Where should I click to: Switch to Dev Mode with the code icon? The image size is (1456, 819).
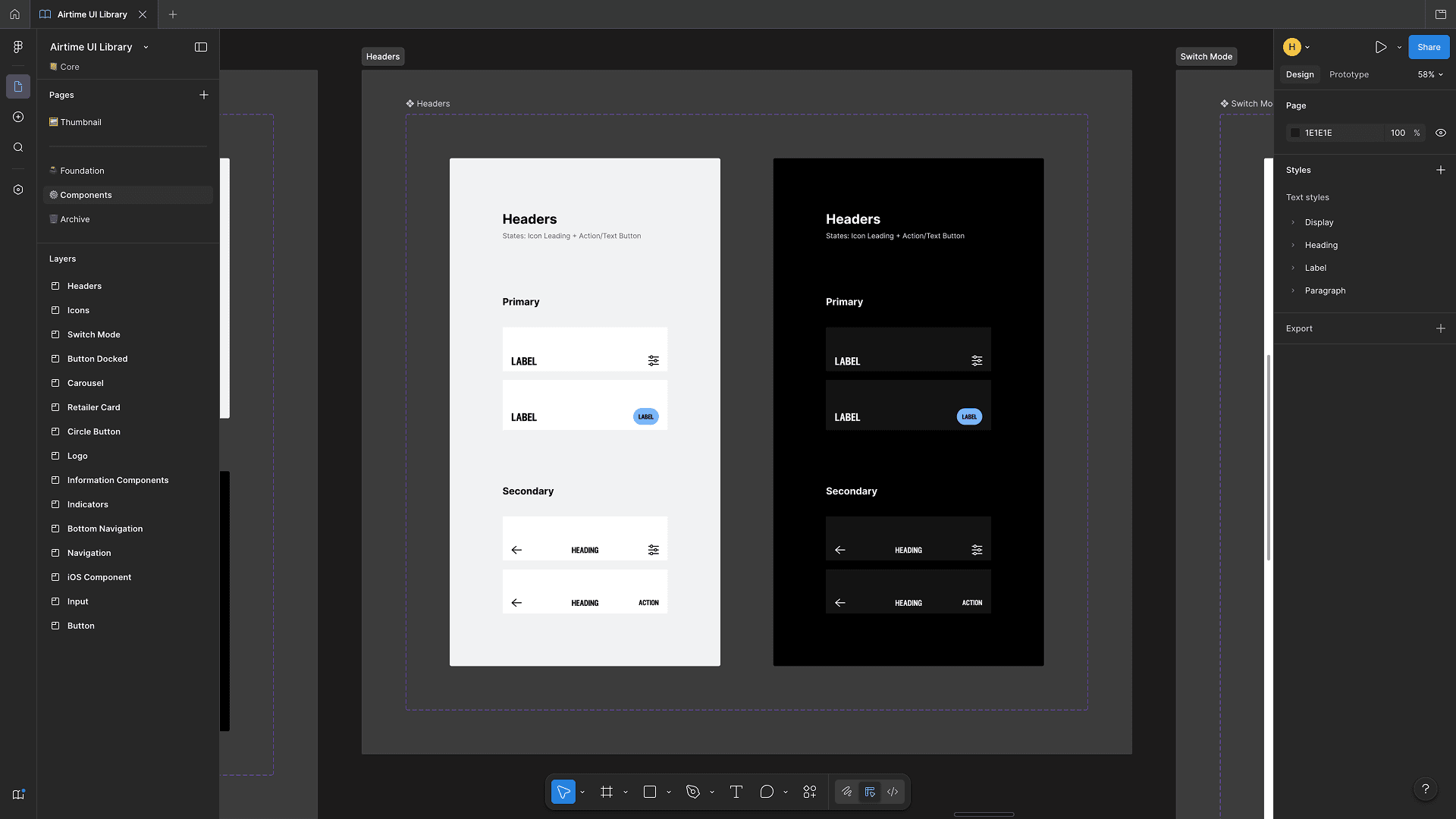(892, 791)
